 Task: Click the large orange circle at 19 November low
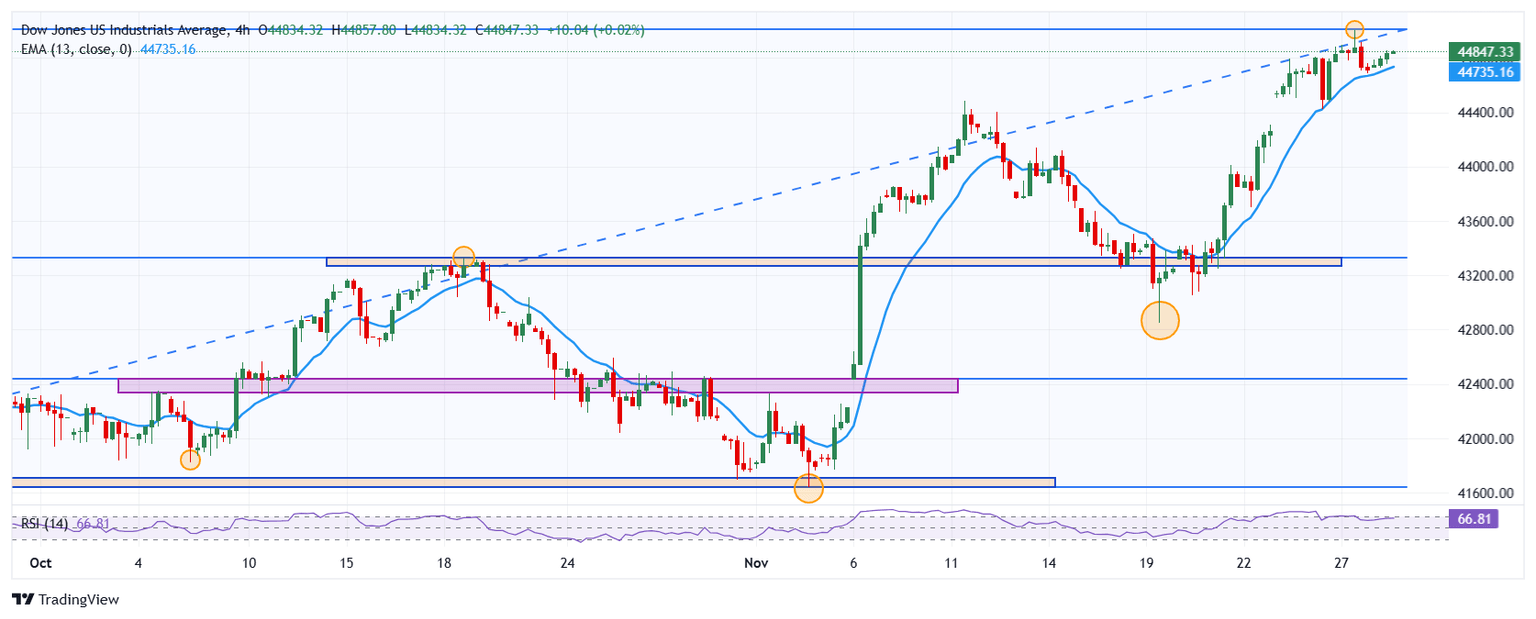tap(1160, 320)
